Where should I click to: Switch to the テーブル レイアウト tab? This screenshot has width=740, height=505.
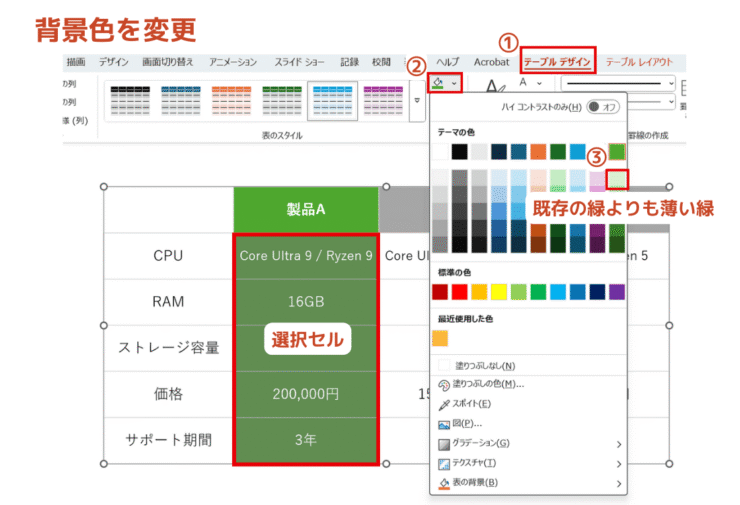639,62
